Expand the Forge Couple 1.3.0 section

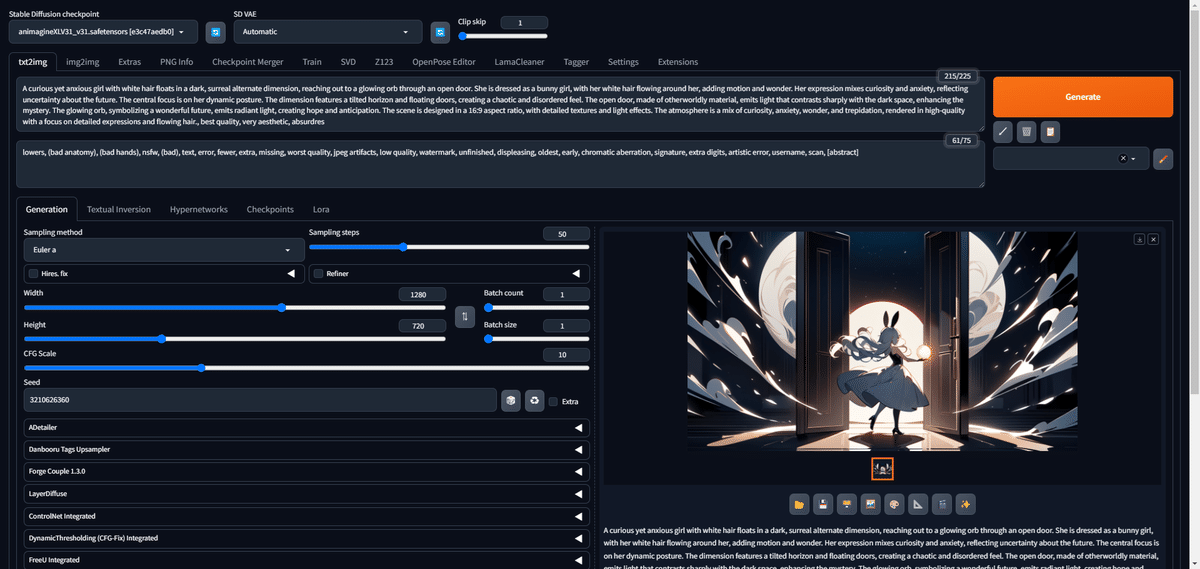pos(306,471)
